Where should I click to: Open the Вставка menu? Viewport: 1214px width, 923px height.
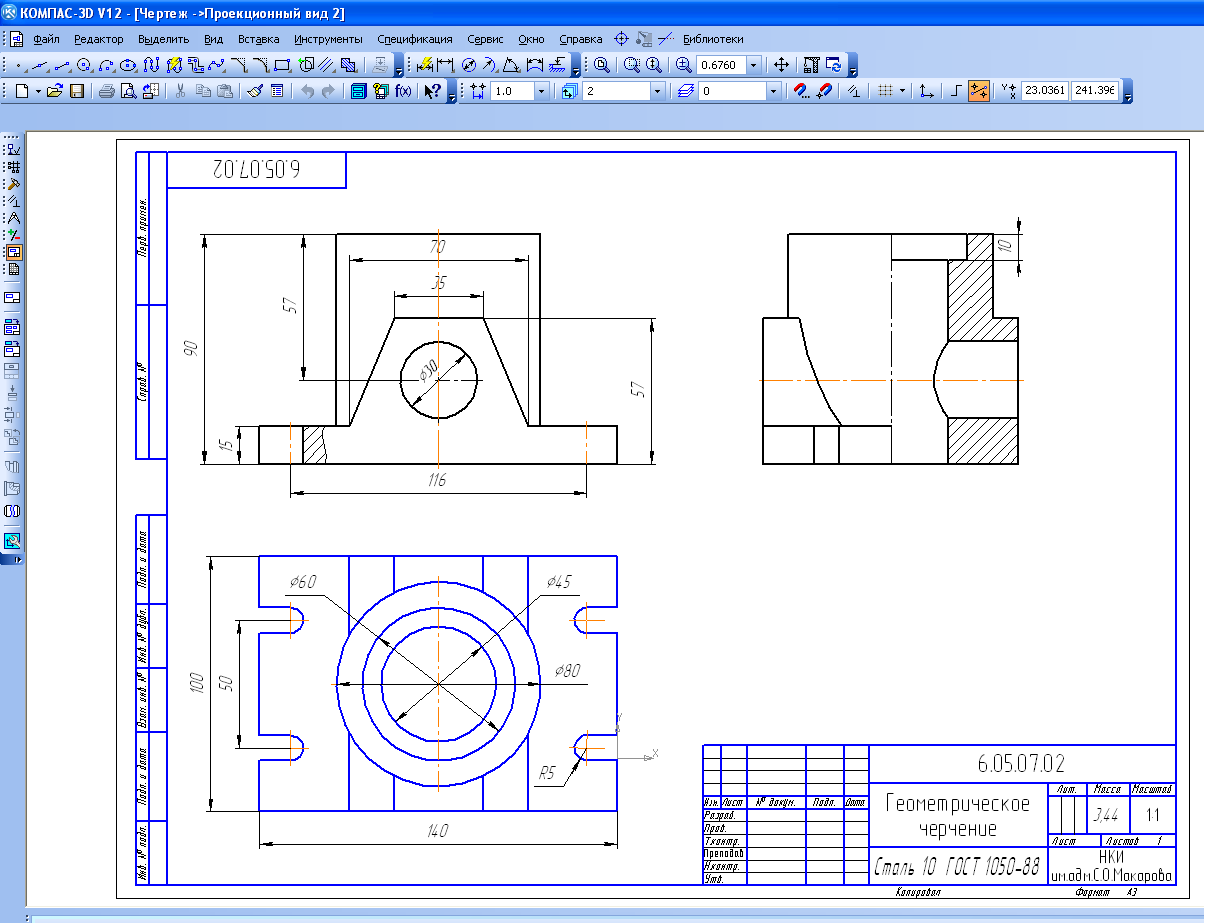pyautogui.click(x=259, y=39)
